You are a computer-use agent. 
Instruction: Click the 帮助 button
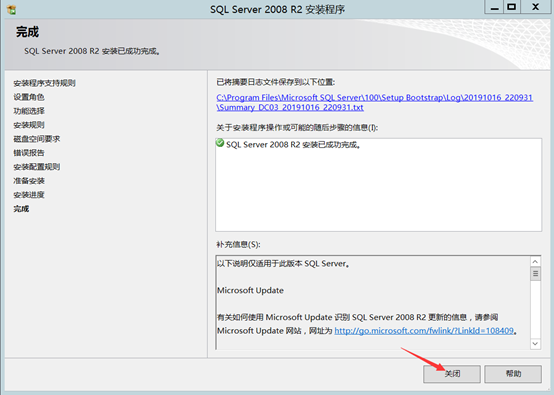point(513,374)
